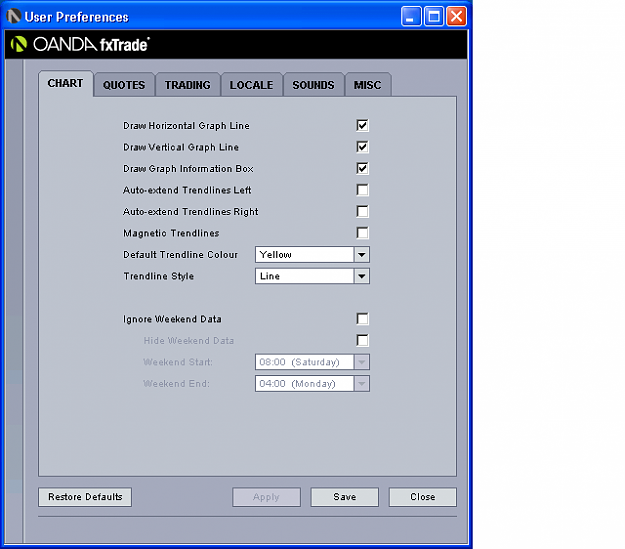The width and height of the screenshot is (625, 549).
Task: Click the OANDA fxTrade banner text
Action: coord(92,44)
